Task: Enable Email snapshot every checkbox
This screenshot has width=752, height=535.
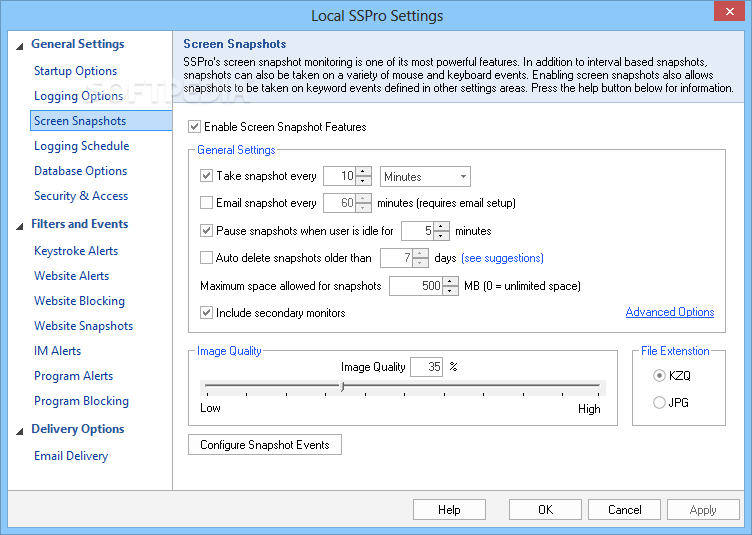Action: click(x=206, y=203)
